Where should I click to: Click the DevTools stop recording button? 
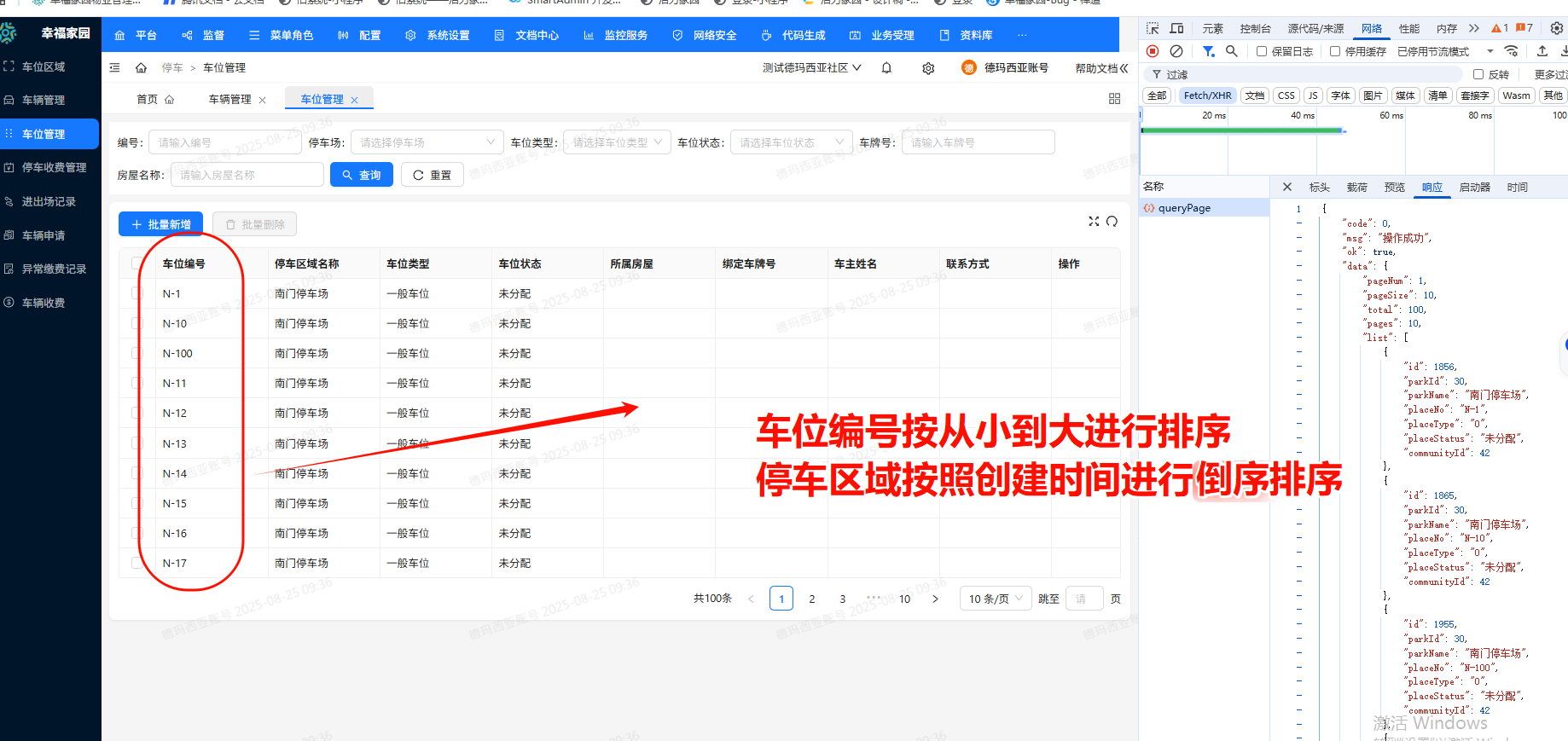pyautogui.click(x=1153, y=51)
